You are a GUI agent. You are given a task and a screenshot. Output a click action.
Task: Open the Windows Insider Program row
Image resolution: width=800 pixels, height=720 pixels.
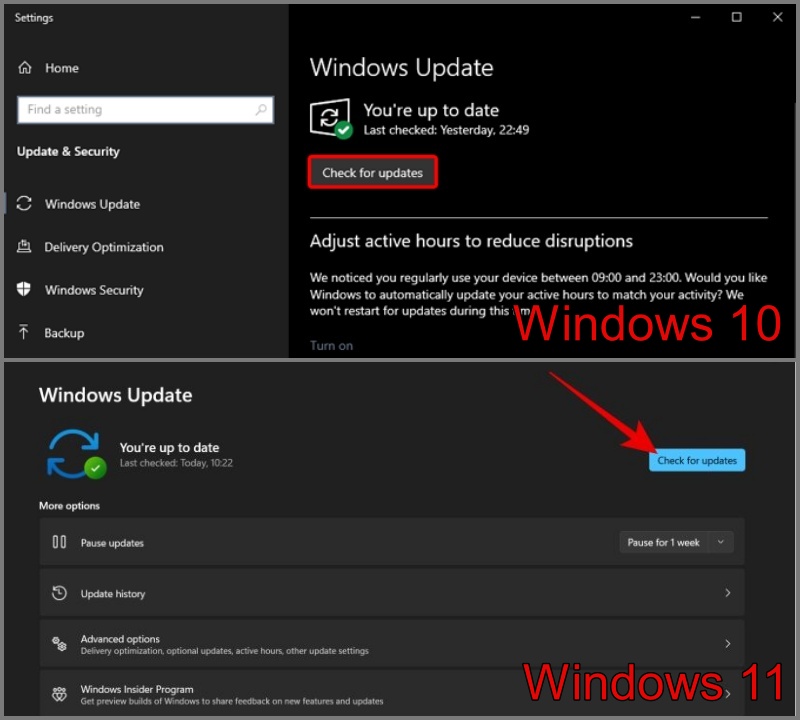[392, 694]
